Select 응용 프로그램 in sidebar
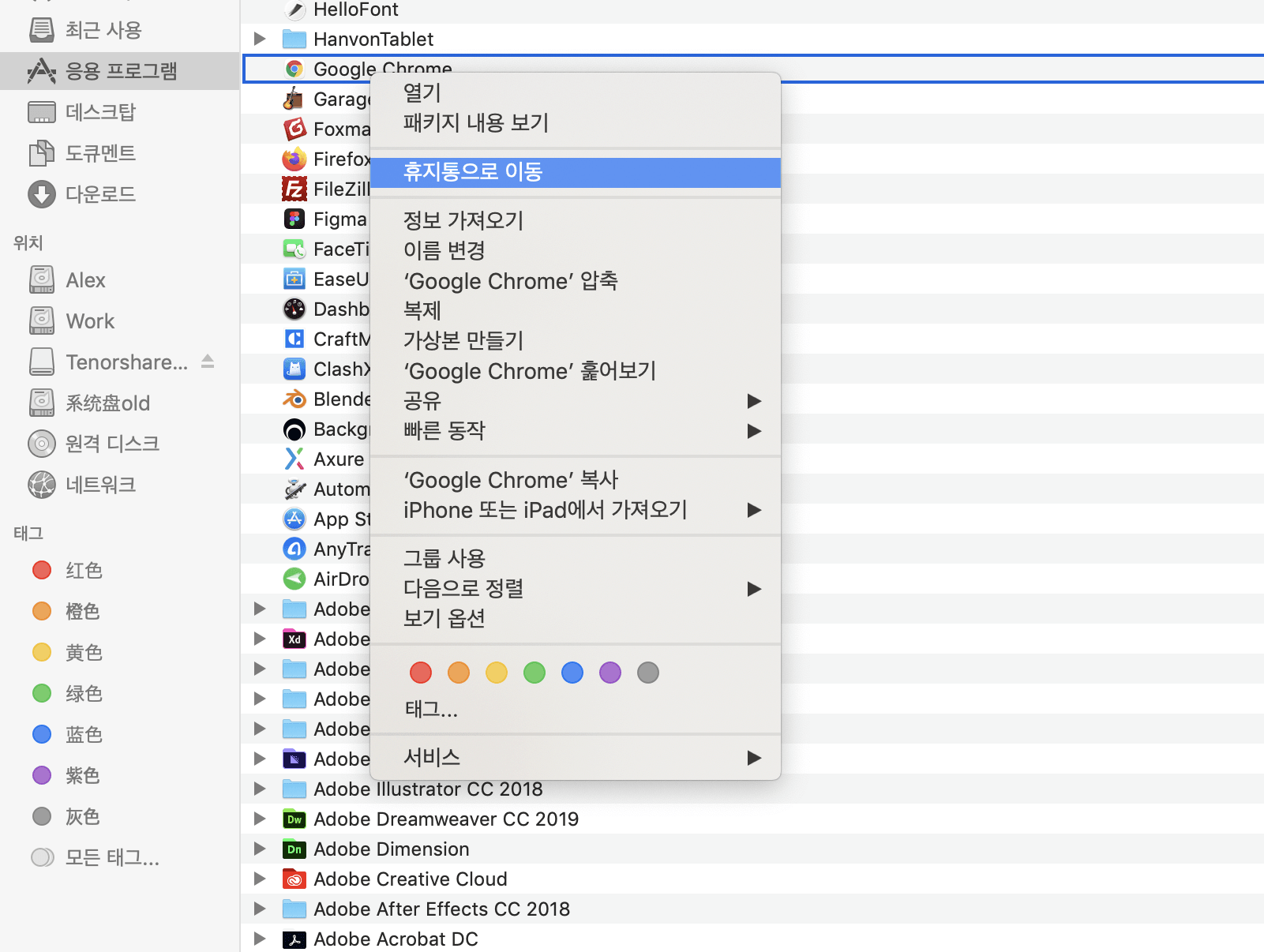1264x952 pixels. coord(120,71)
